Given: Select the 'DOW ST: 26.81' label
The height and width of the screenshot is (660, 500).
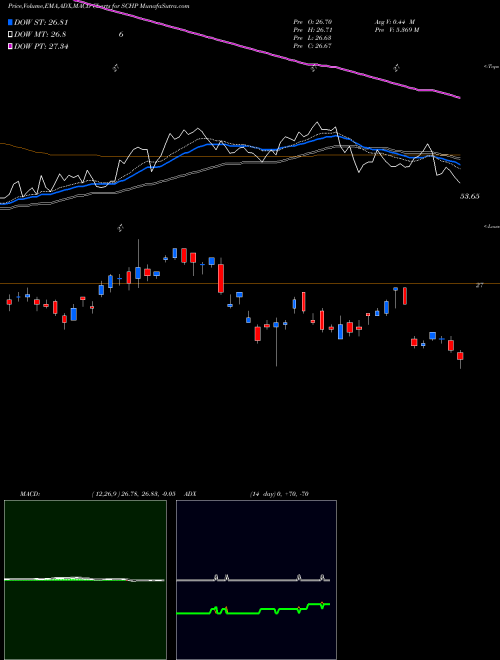Looking at the screenshot, I should [x=41, y=22].
